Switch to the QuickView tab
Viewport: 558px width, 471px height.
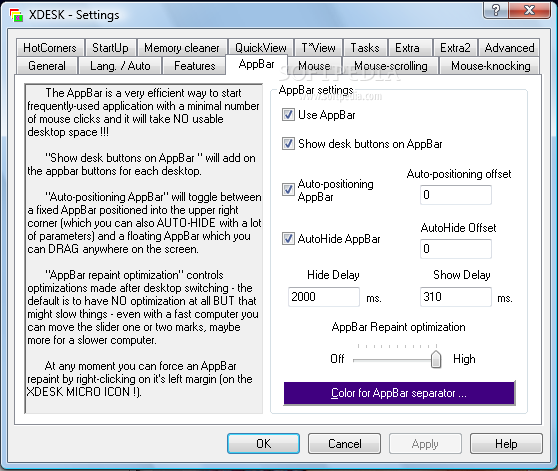tap(260, 48)
